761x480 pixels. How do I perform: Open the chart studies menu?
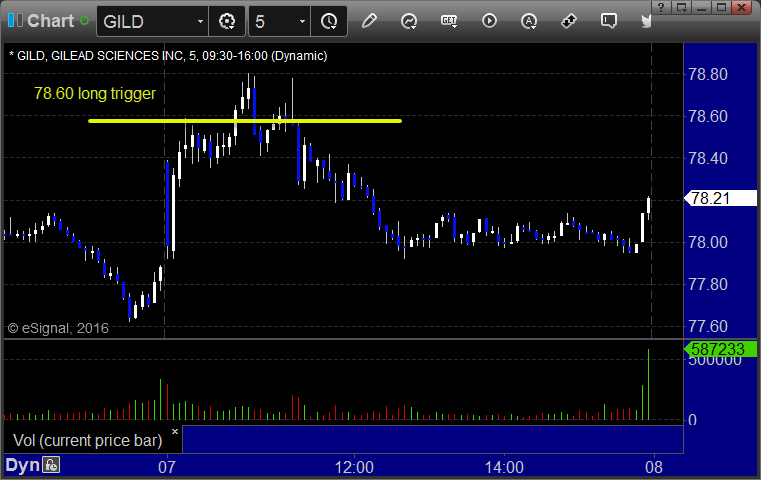[409, 21]
